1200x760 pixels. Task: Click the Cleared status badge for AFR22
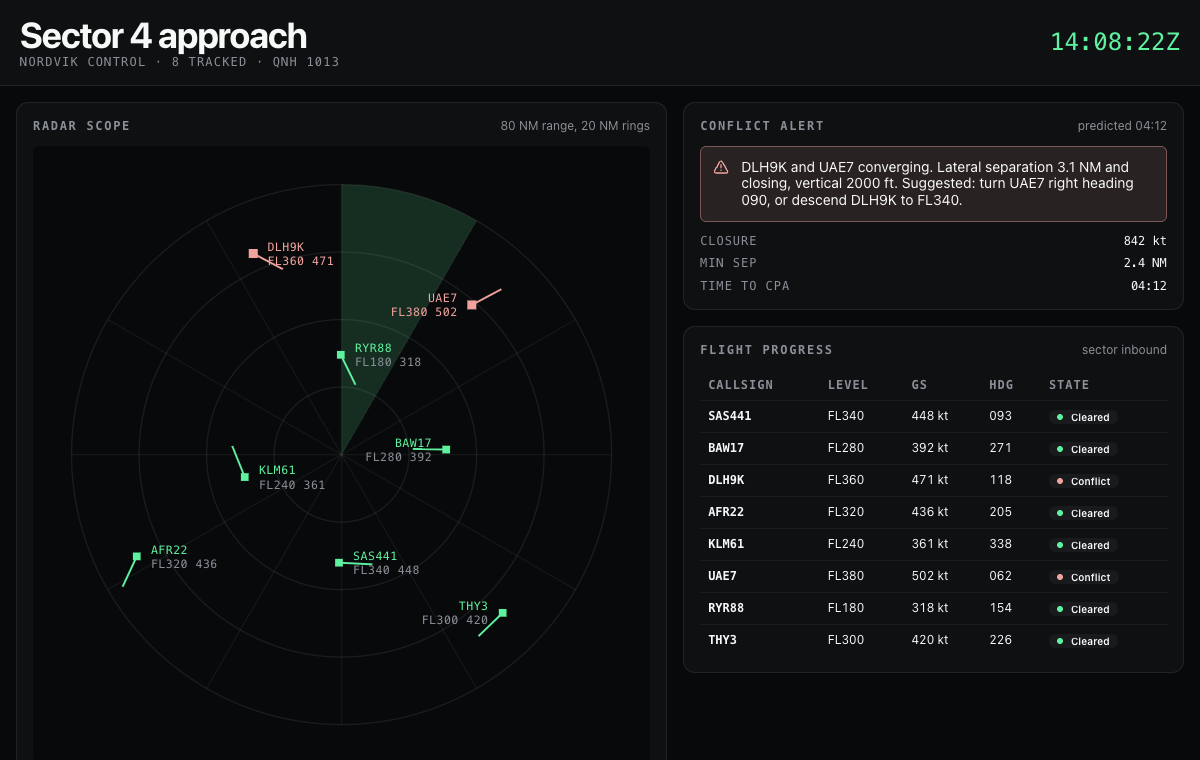point(1083,513)
